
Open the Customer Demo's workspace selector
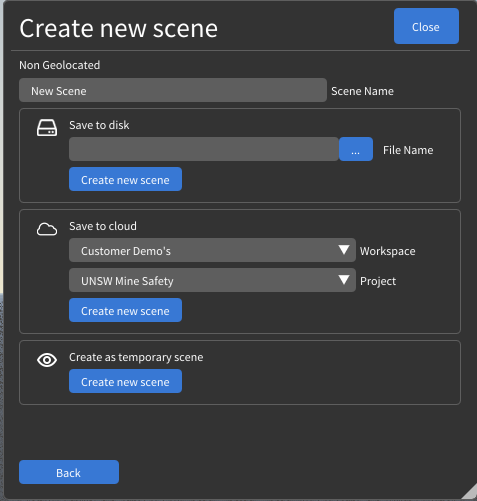click(212, 250)
